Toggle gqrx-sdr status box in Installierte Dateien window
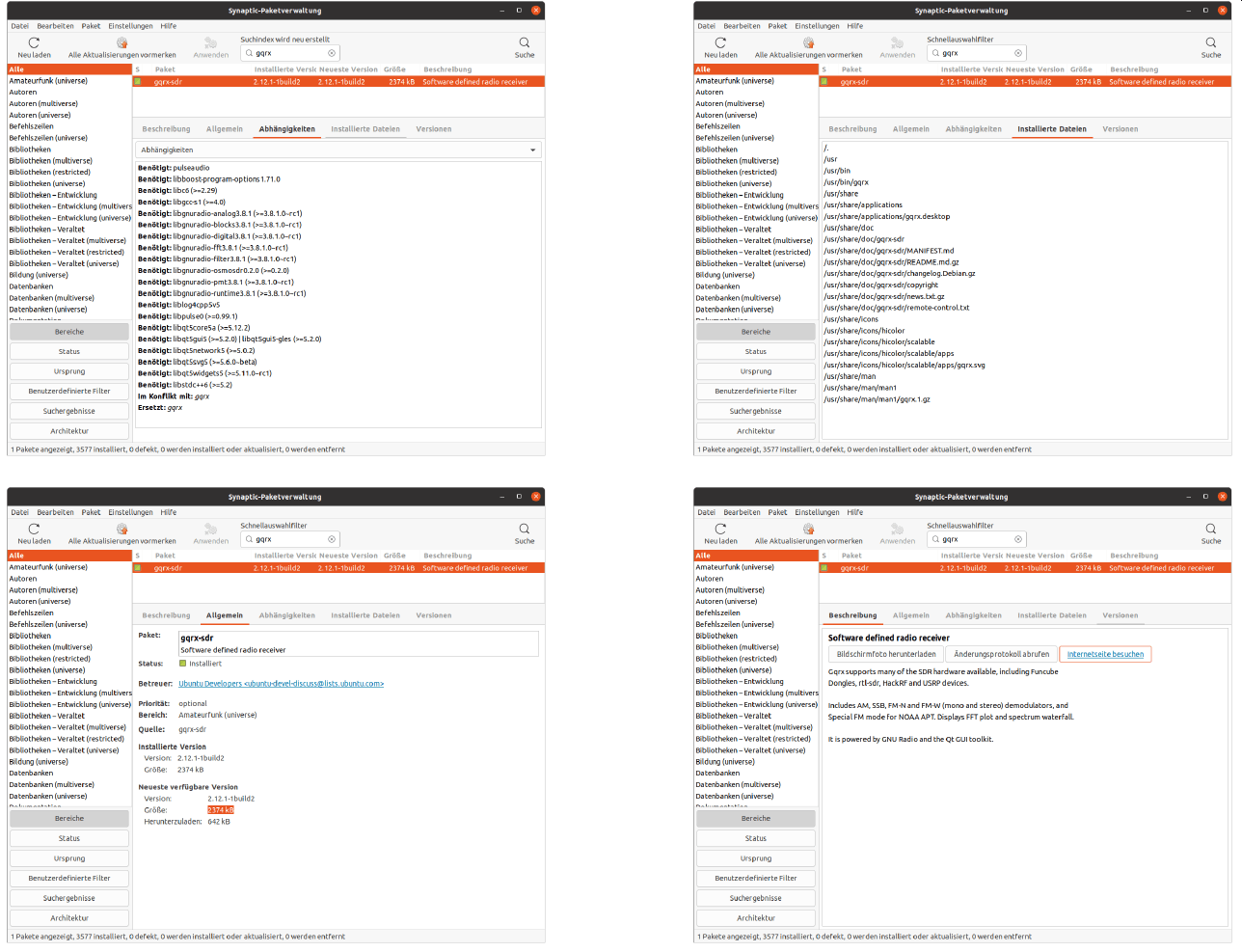This screenshot has height=952, width=1242. [823, 82]
